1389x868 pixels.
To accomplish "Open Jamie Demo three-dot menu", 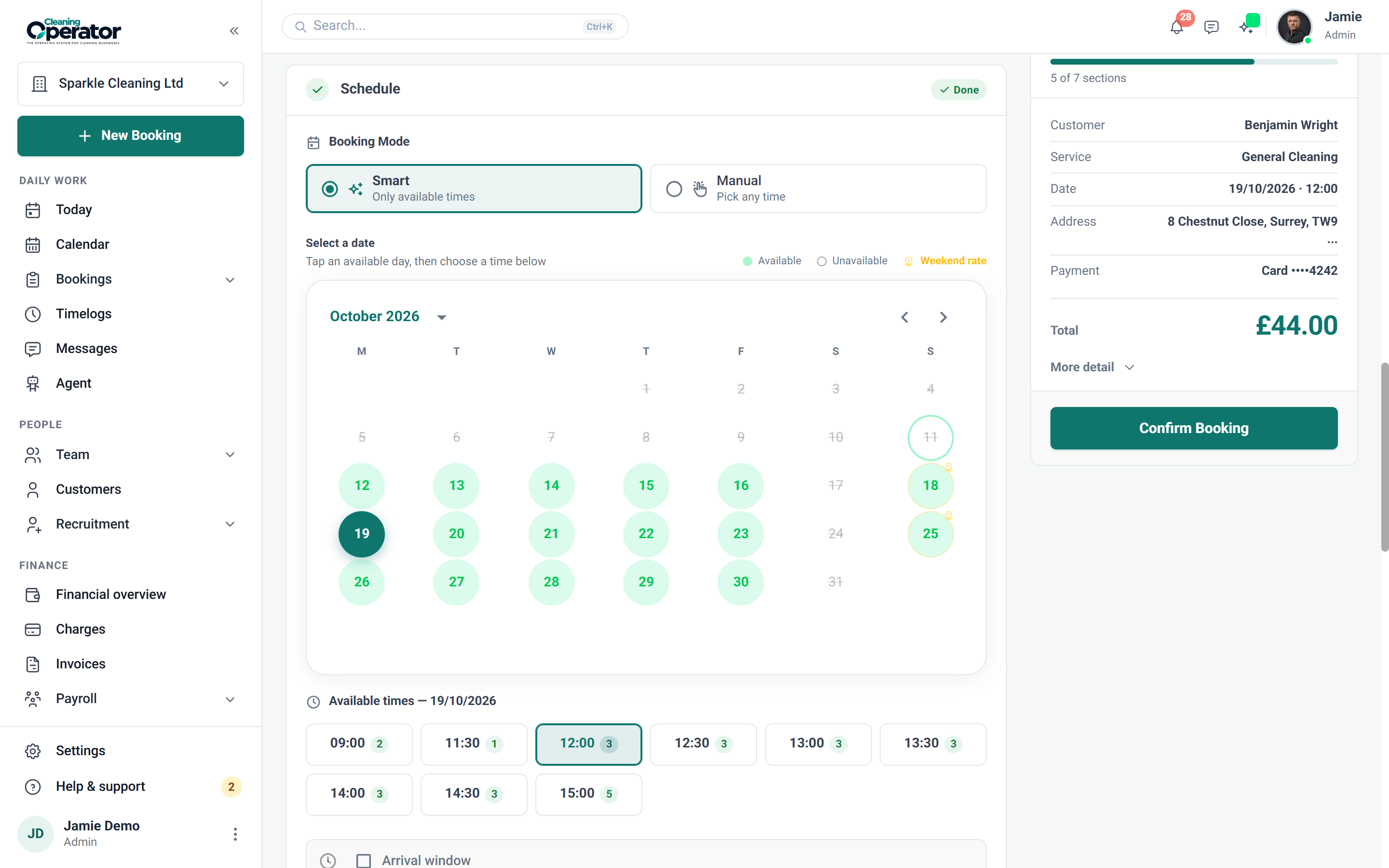I will tap(235, 834).
